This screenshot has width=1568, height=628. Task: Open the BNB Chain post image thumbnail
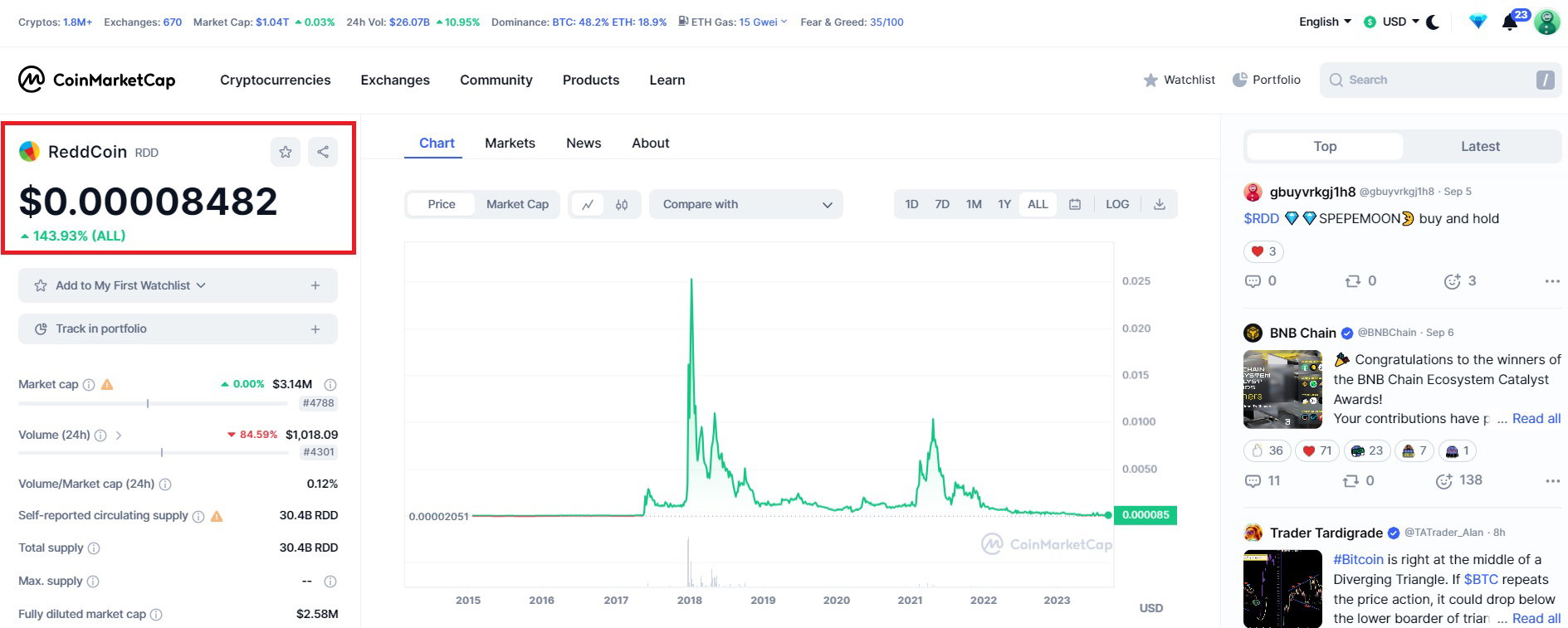coord(1282,389)
